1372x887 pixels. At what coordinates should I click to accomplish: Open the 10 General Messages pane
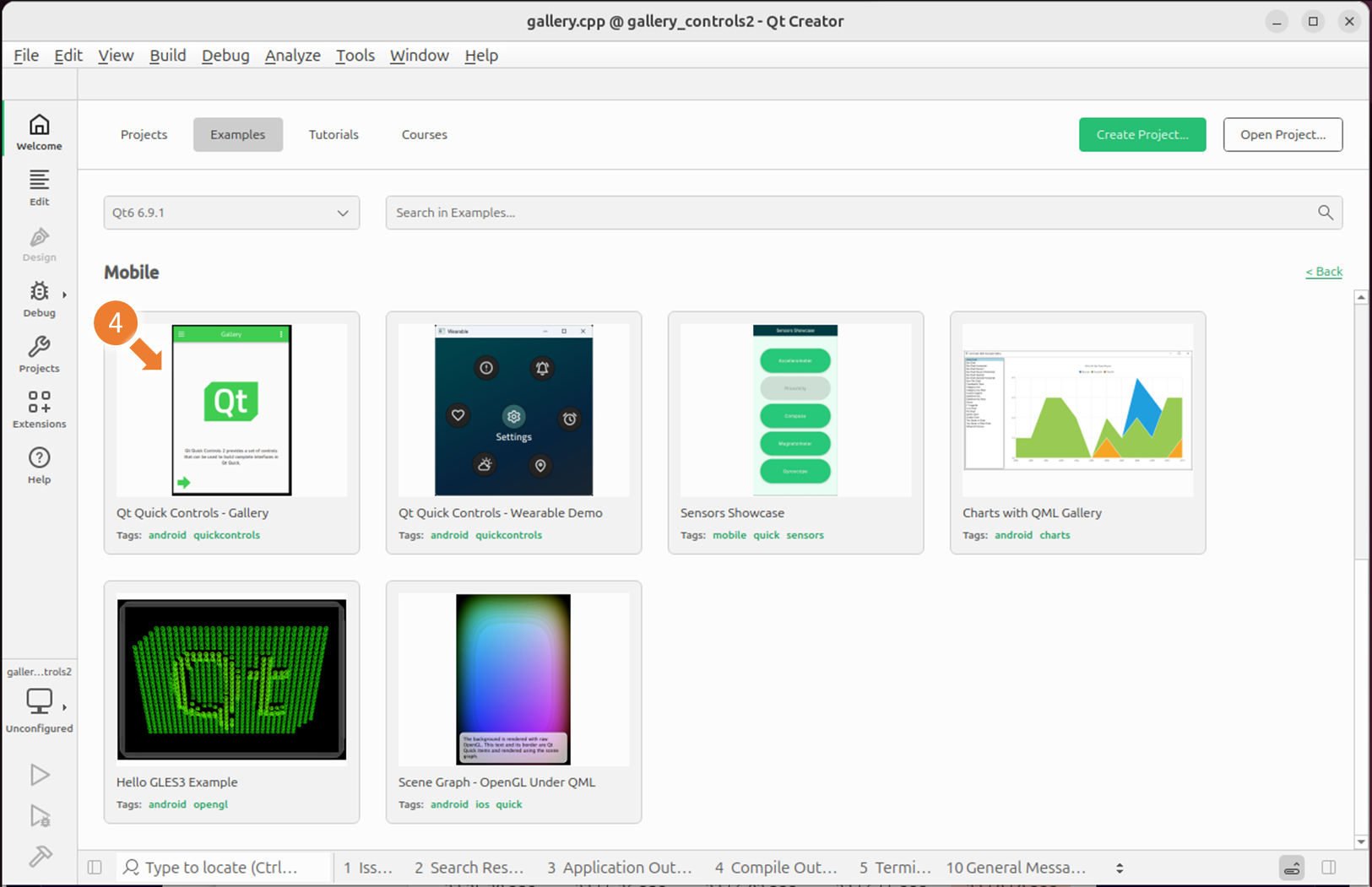click(x=1016, y=868)
